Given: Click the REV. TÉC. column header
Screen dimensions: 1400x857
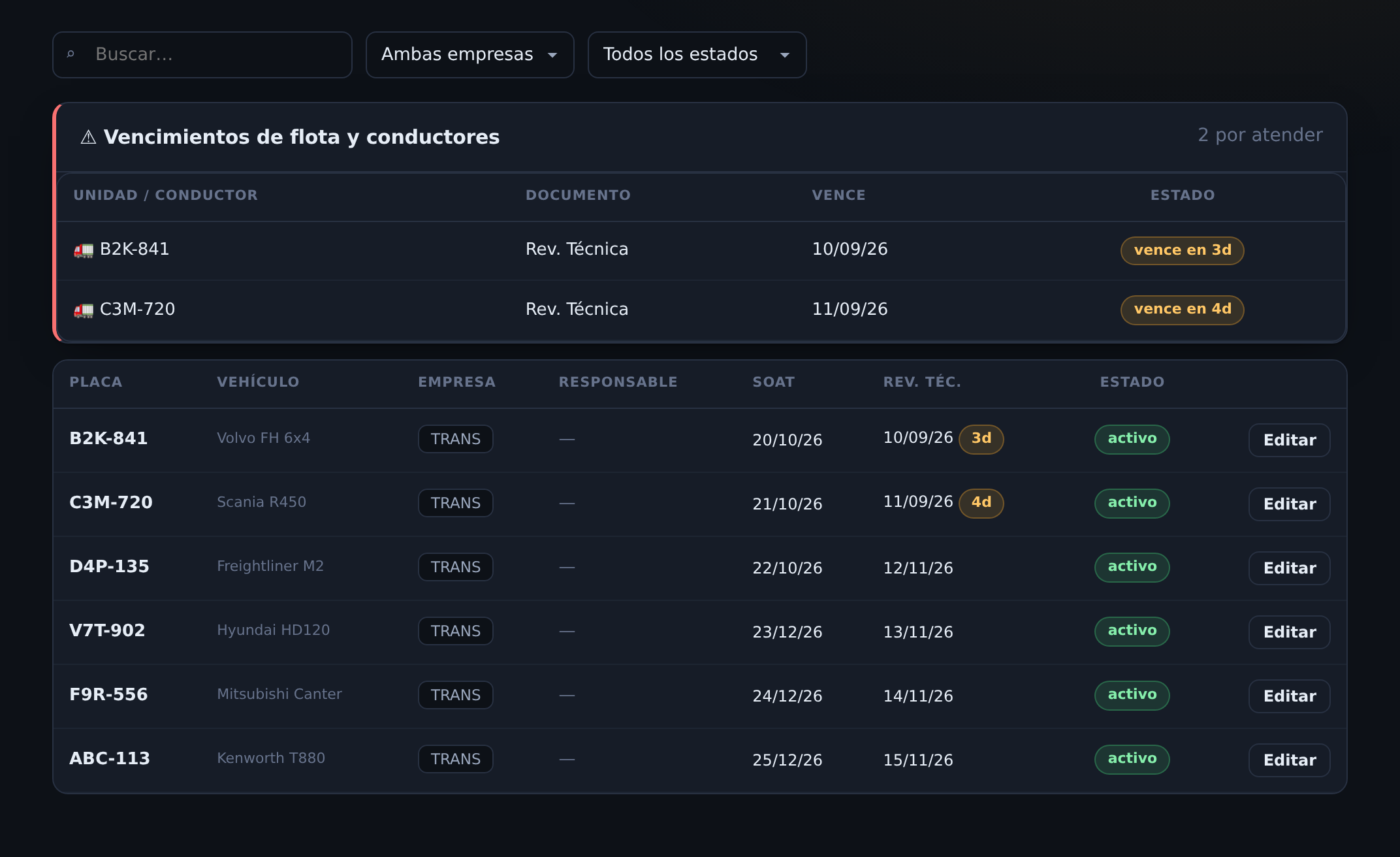Looking at the screenshot, I should [x=922, y=382].
